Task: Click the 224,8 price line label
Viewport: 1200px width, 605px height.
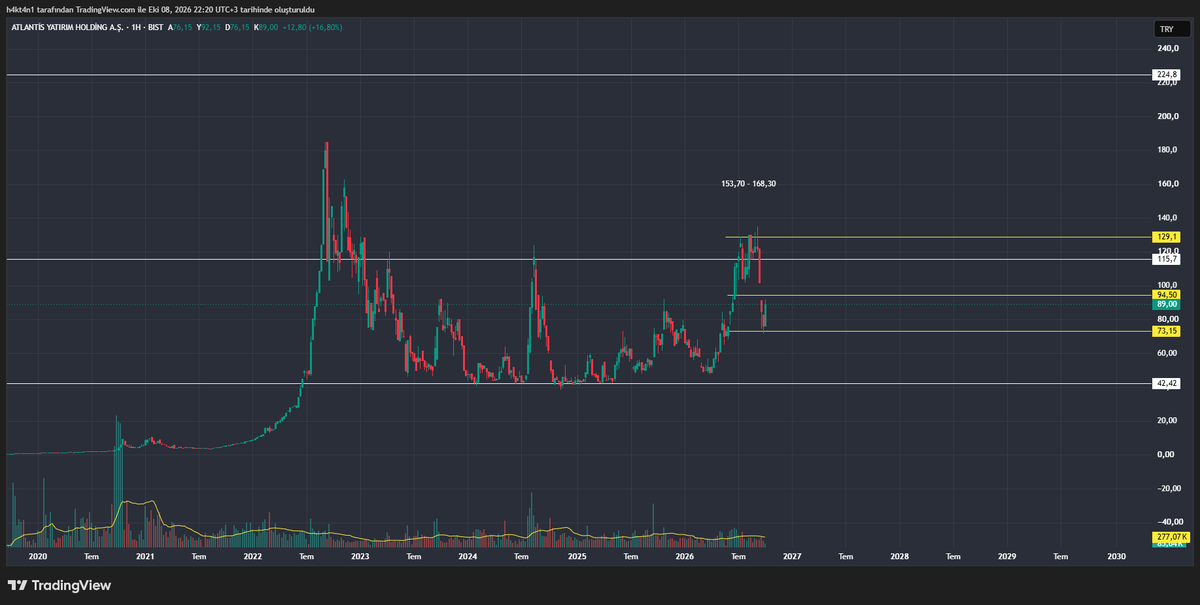Action: tap(1167, 75)
